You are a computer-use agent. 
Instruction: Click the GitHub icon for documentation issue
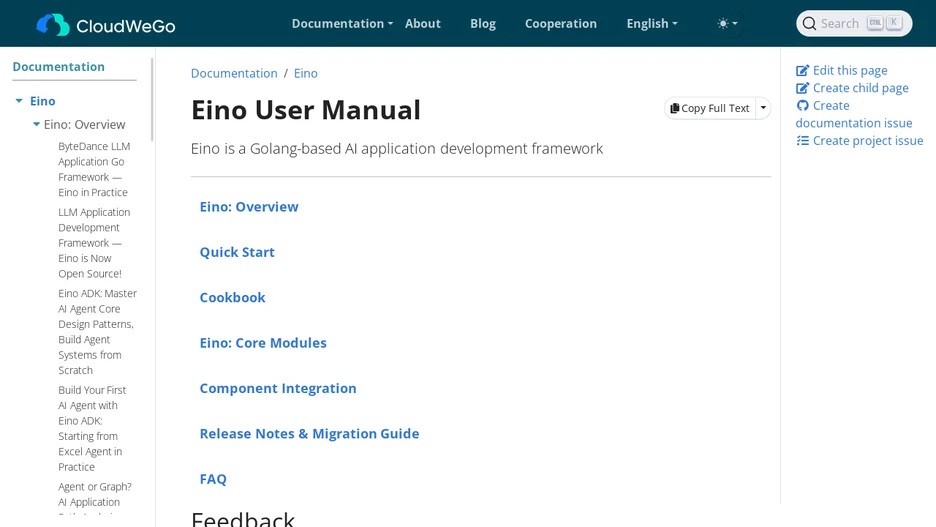(x=802, y=106)
